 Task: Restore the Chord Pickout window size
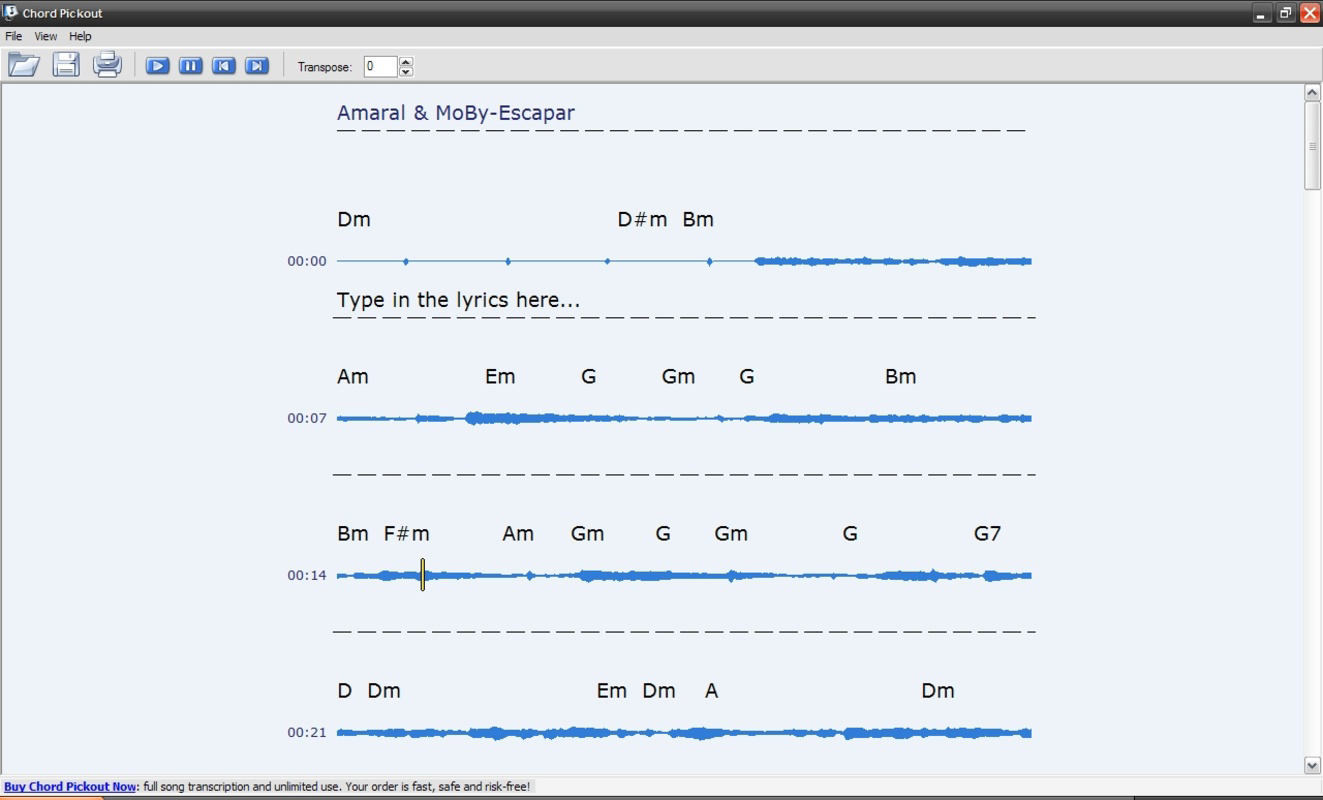pyautogui.click(x=1285, y=13)
